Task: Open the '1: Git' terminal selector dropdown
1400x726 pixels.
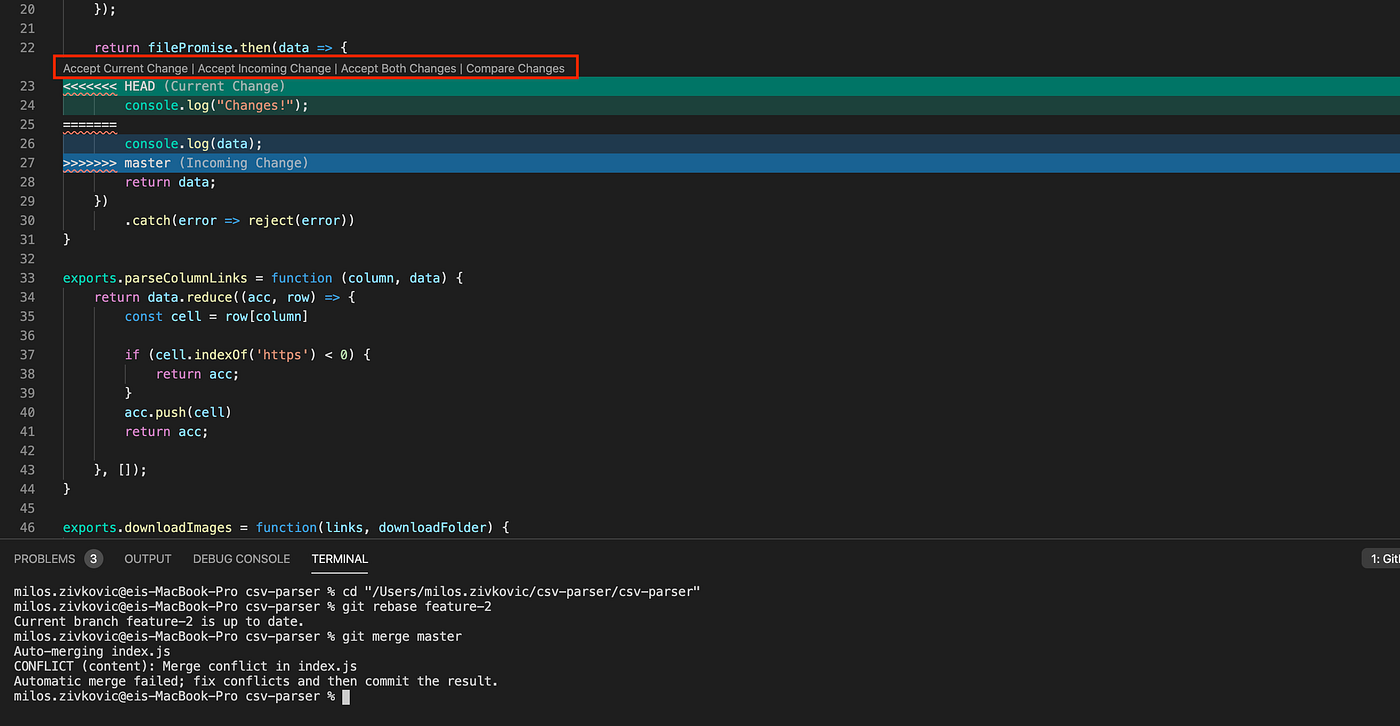Action: pyautogui.click(x=1383, y=558)
